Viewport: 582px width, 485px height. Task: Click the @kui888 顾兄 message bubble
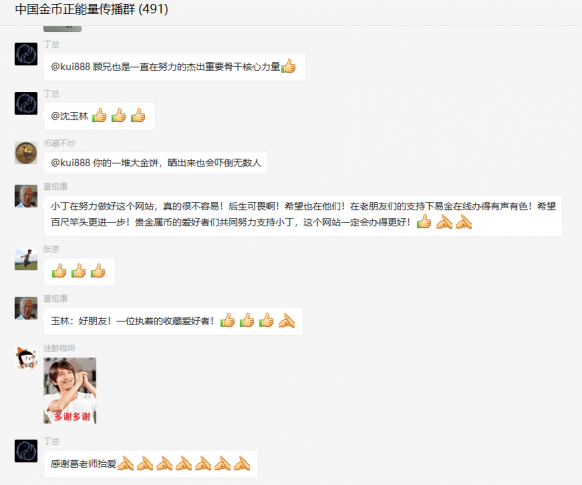coord(174,67)
